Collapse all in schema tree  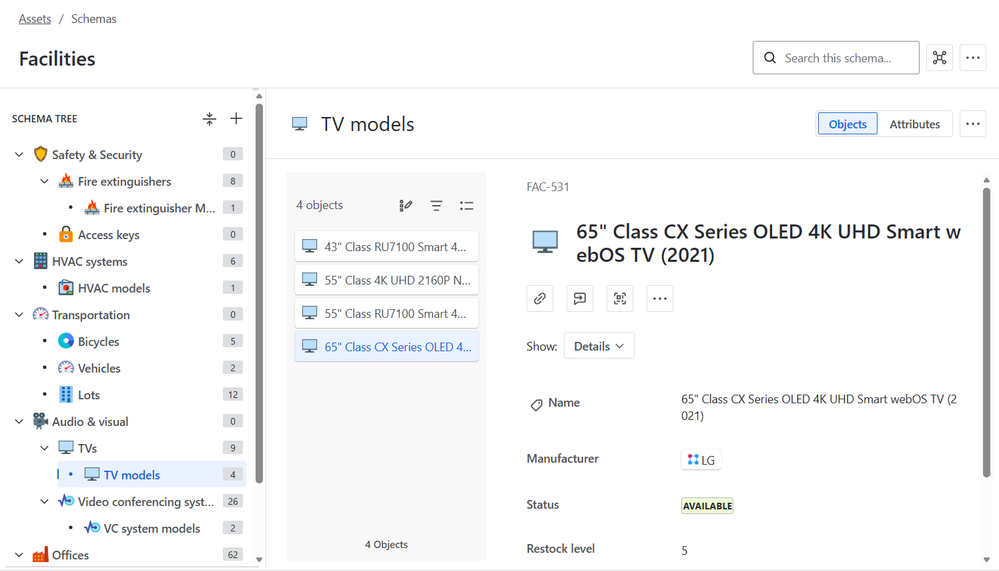click(209, 119)
